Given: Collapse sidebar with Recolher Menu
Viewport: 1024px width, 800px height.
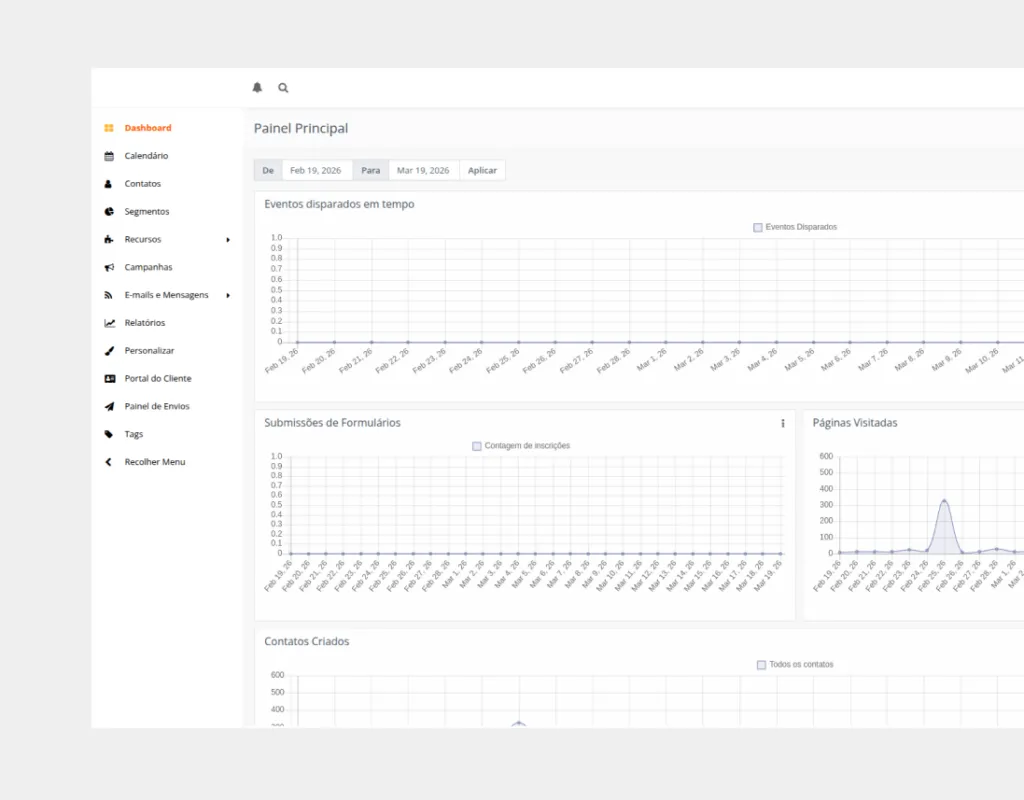Looking at the screenshot, I should [154, 462].
